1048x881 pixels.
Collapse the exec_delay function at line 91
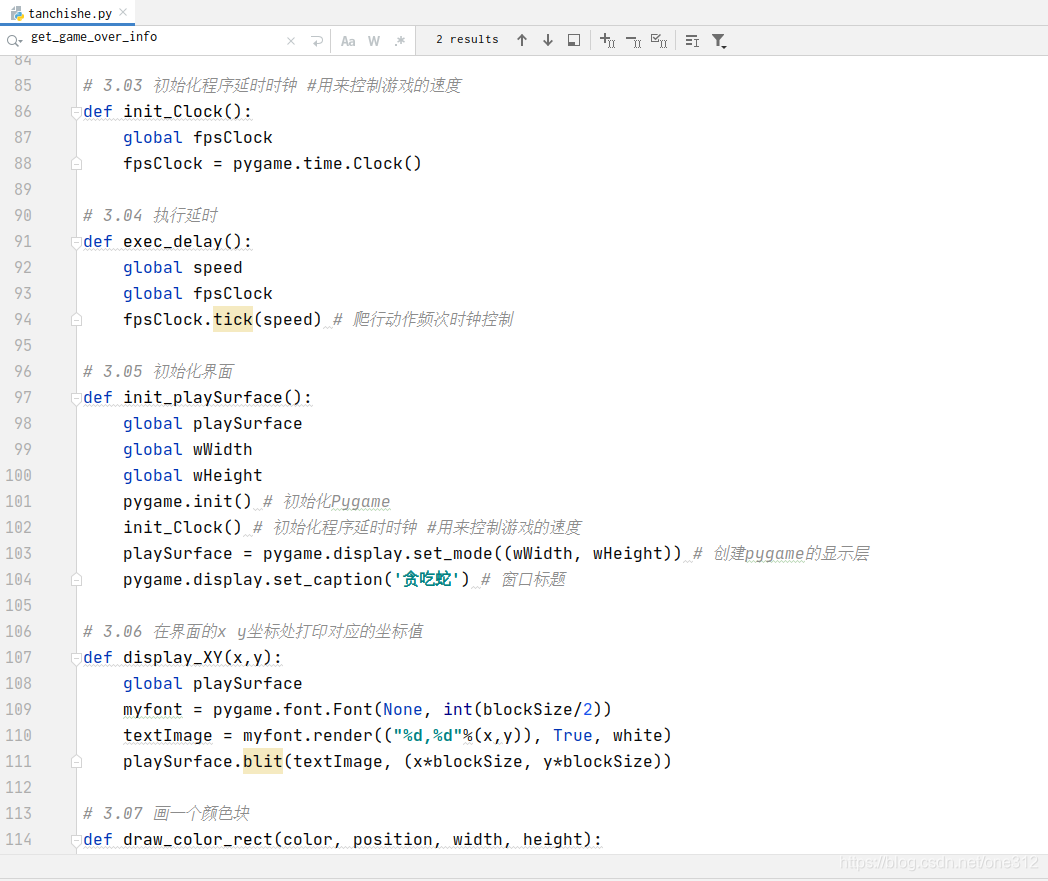click(x=76, y=242)
